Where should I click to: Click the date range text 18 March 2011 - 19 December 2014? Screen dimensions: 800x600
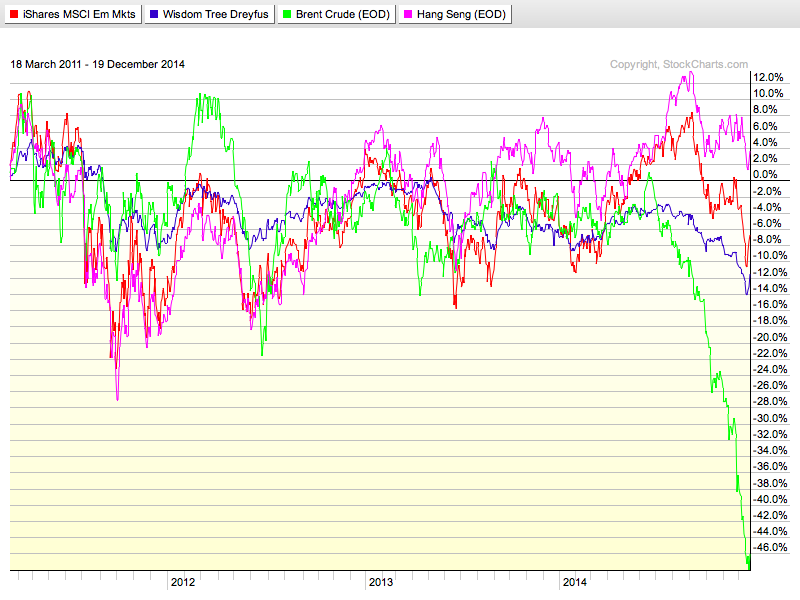[97, 64]
